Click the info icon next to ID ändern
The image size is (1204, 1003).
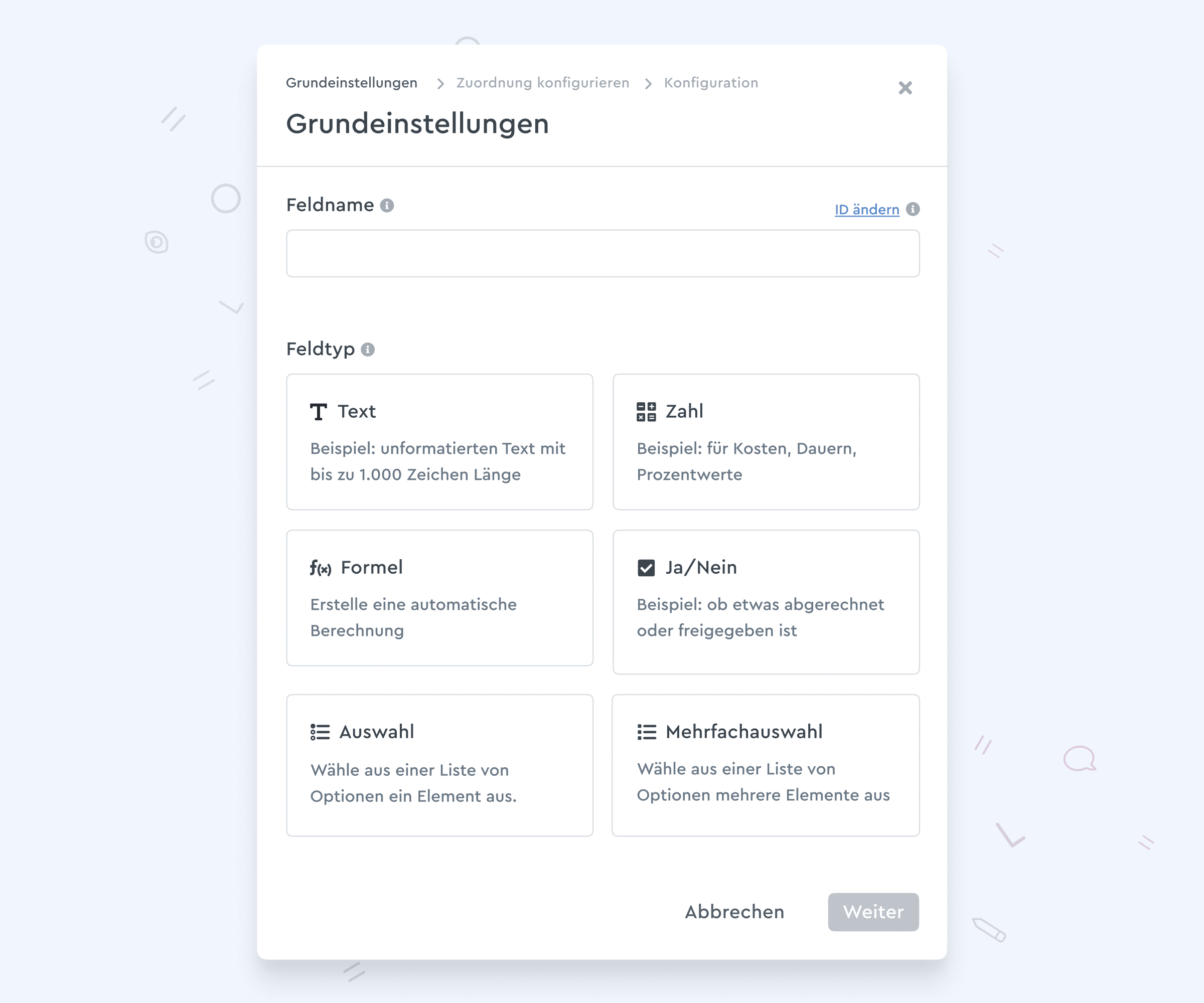point(913,209)
